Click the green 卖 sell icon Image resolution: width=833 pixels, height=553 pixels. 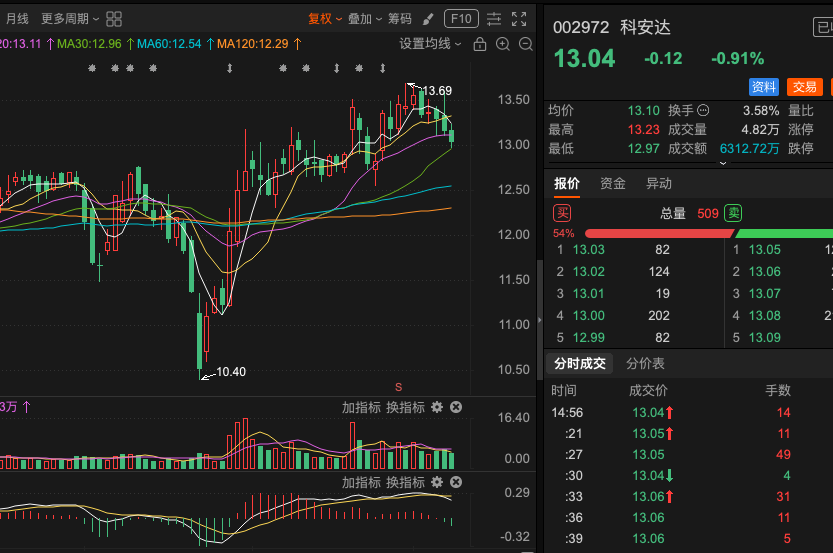pyautogui.click(x=733, y=214)
